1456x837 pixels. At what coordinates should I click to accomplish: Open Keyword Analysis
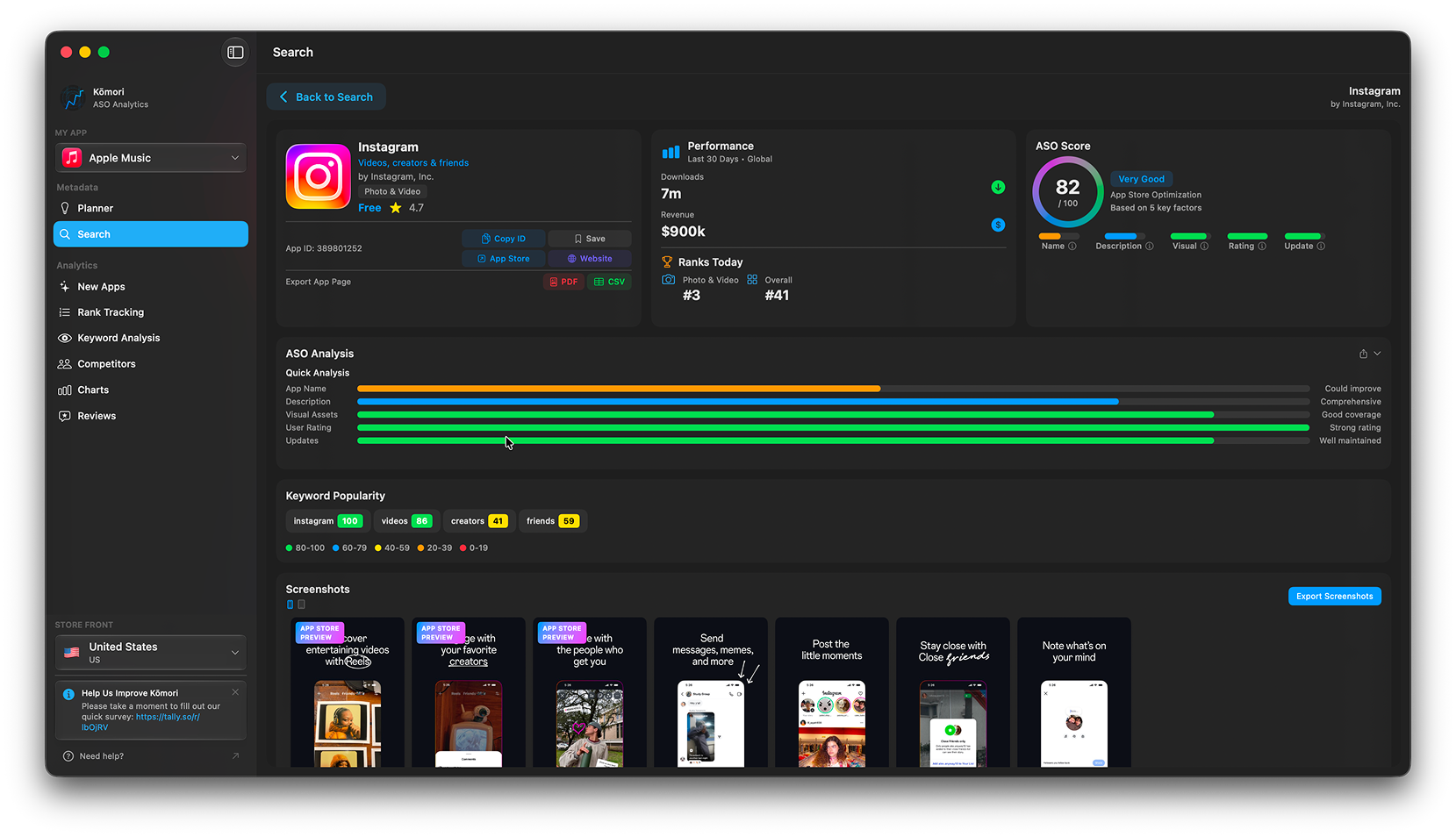(x=151, y=338)
